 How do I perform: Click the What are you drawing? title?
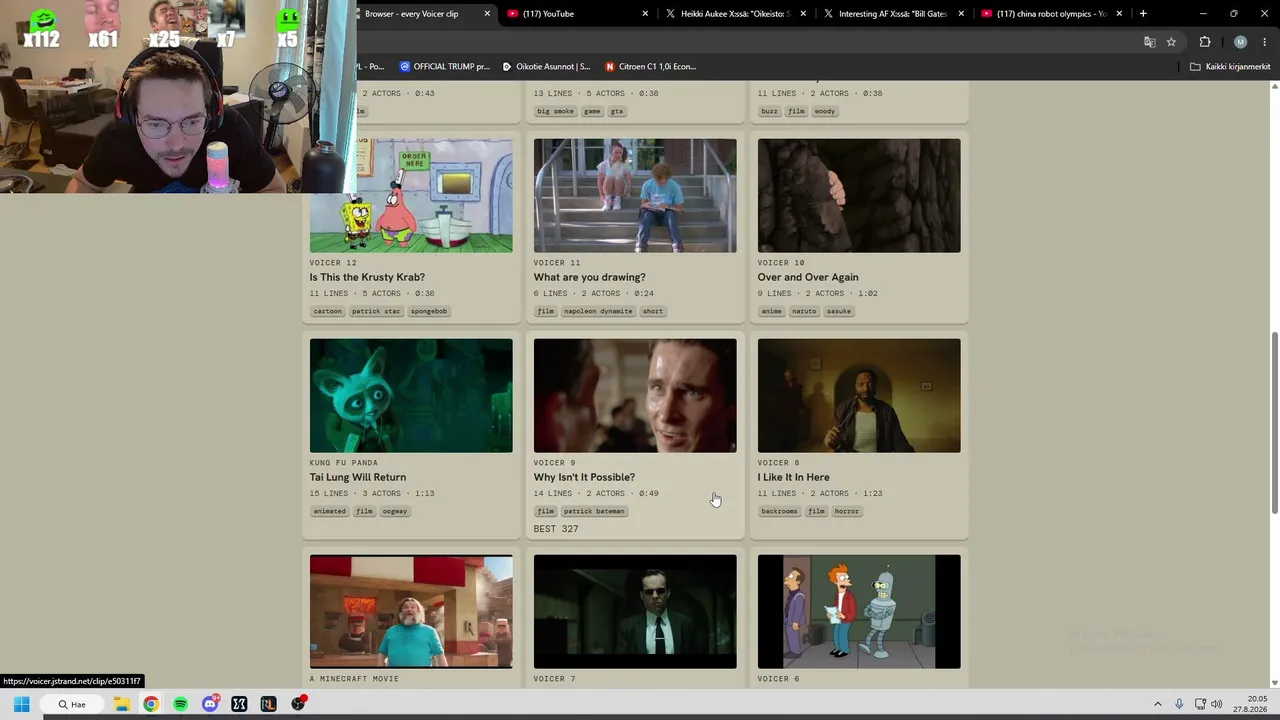tap(589, 277)
